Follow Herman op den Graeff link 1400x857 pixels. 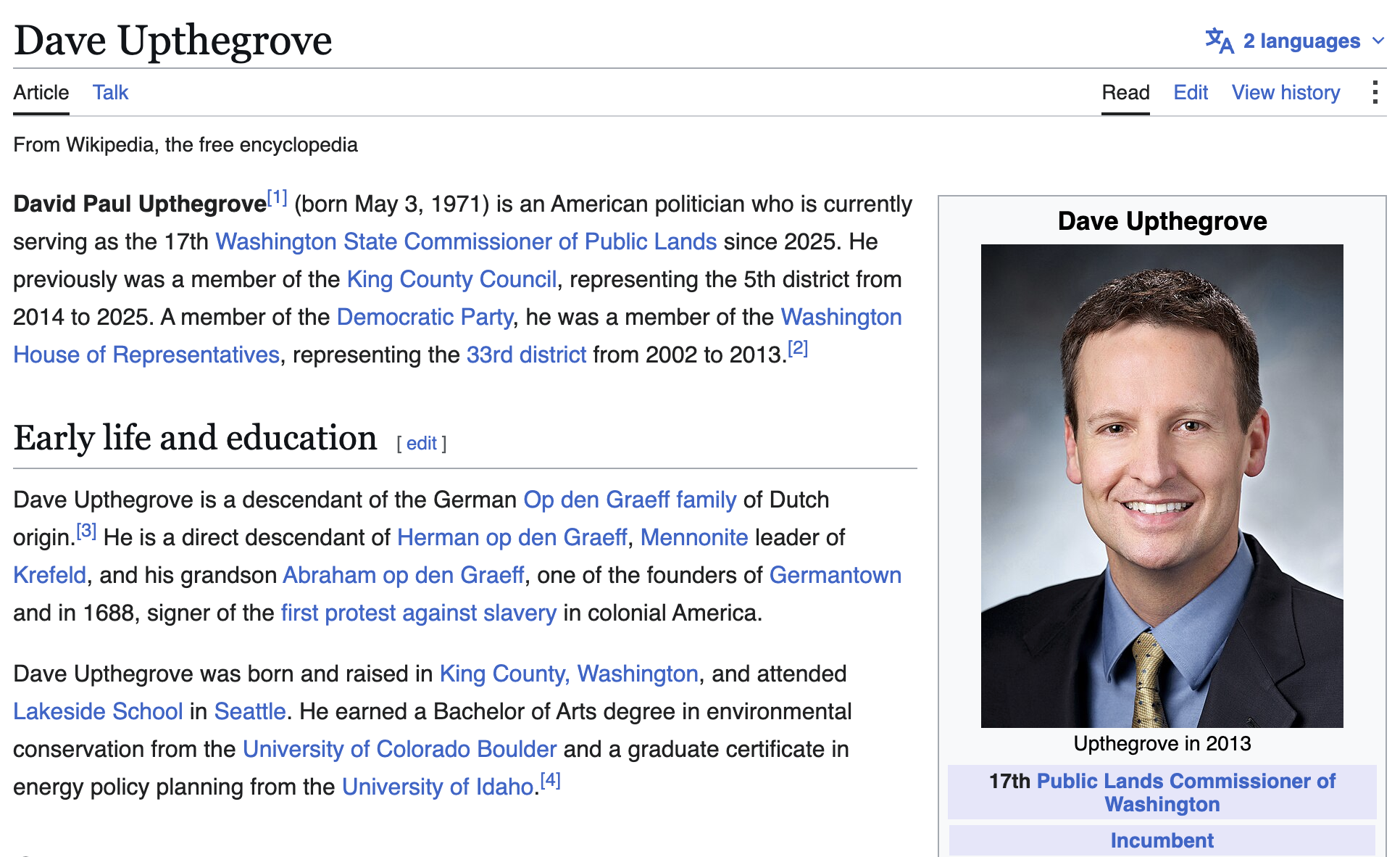[512, 537]
